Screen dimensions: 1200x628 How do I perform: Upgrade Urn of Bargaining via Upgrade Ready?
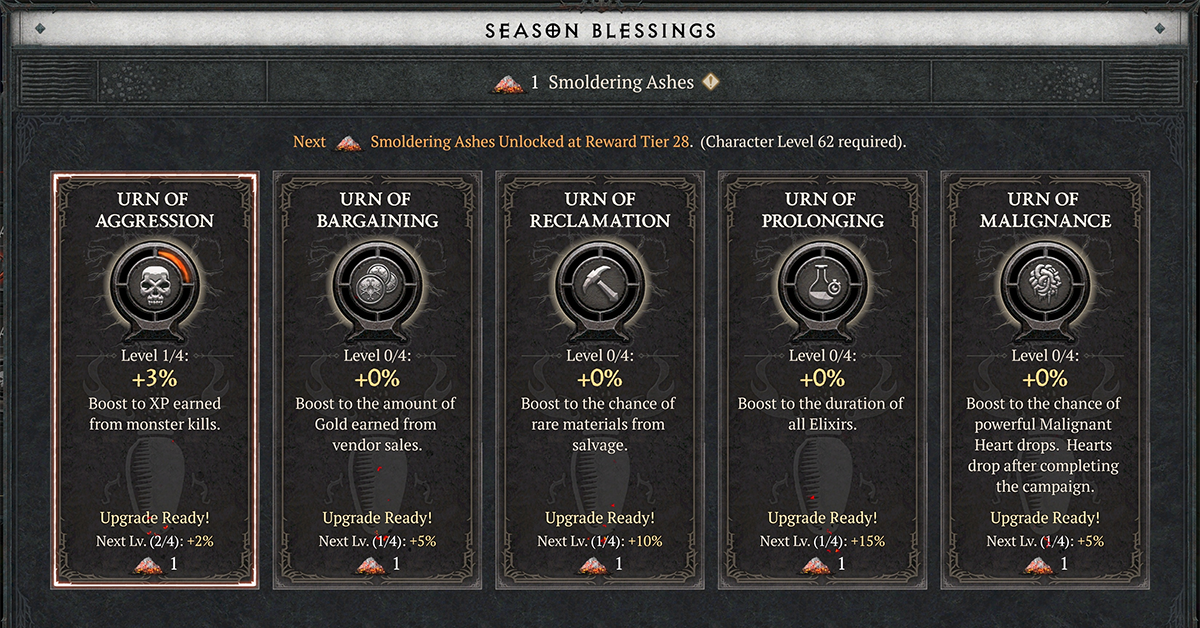click(377, 518)
